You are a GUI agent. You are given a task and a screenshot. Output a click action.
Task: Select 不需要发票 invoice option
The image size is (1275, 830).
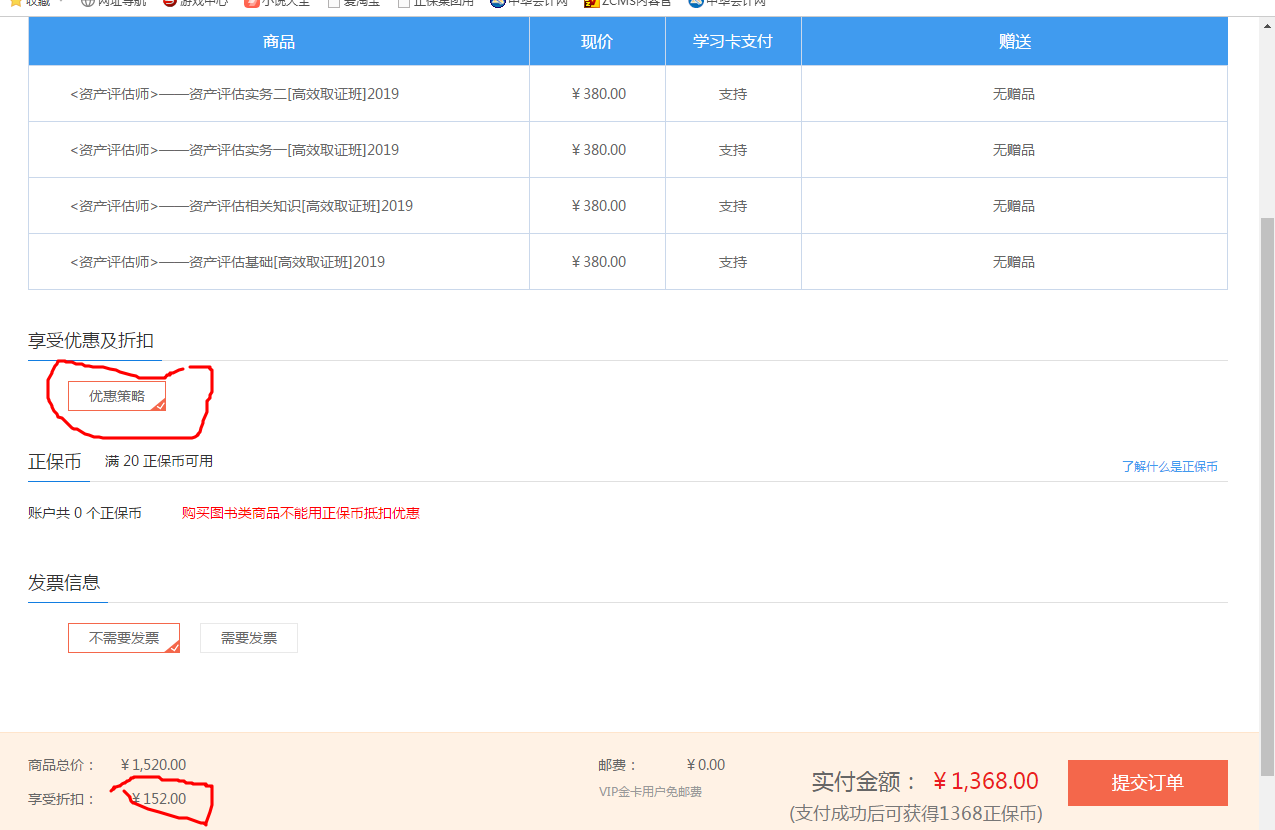pyautogui.click(x=124, y=638)
